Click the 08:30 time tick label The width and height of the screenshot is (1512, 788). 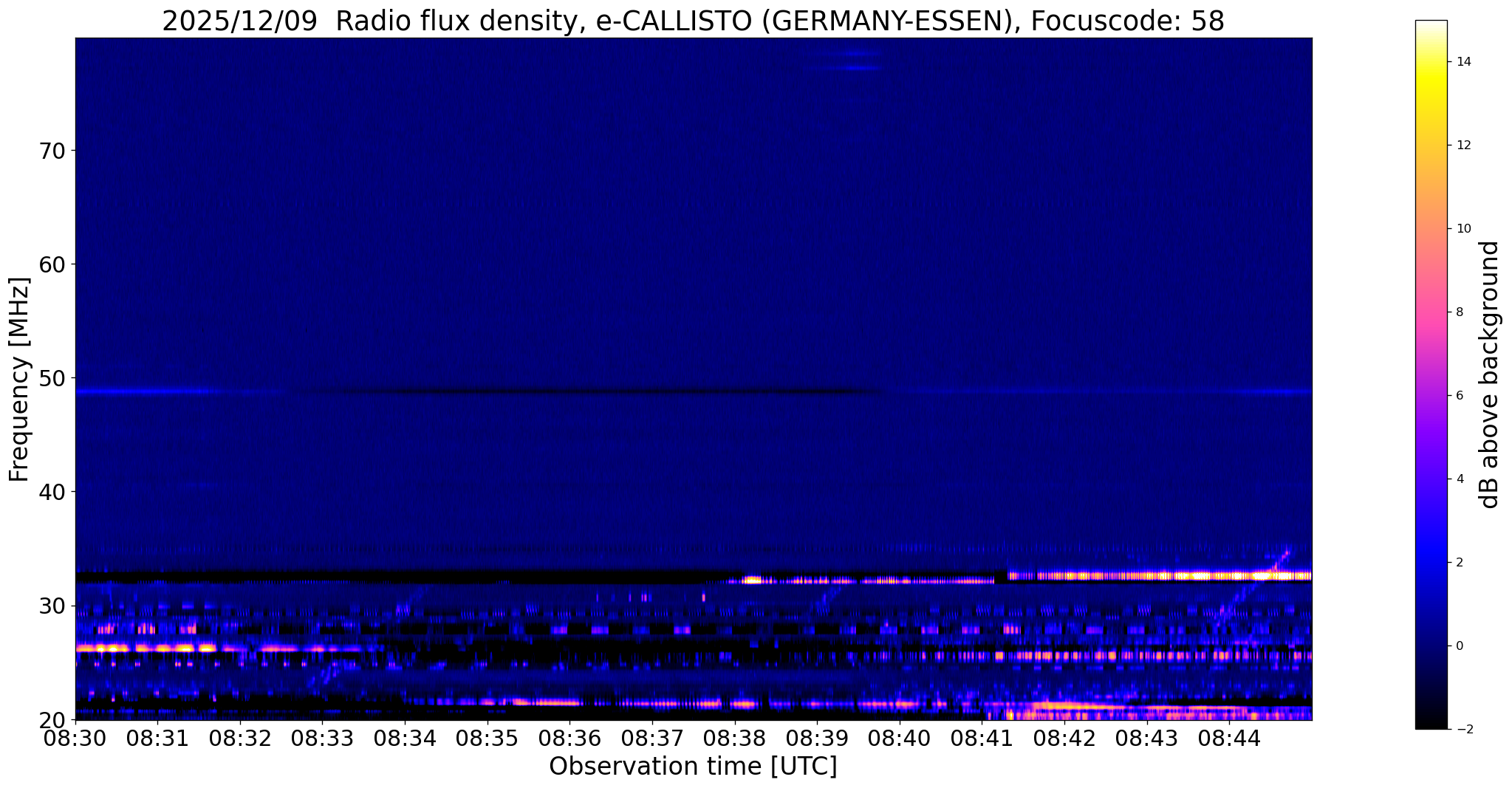coord(75,738)
